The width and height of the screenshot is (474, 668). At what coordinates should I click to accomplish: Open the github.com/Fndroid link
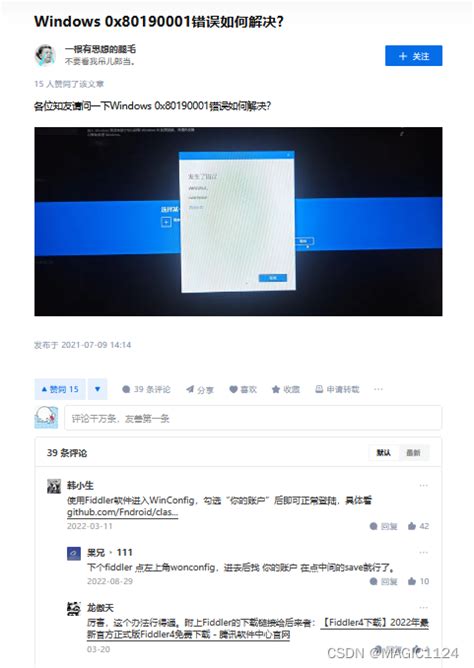[122, 512]
